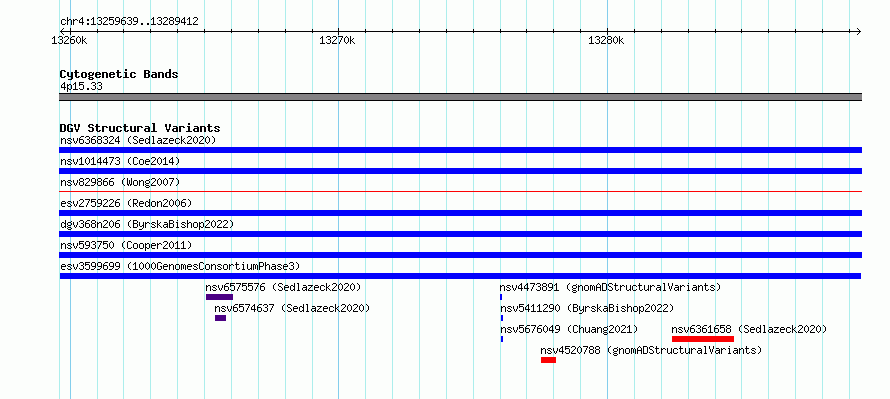The height and width of the screenshot is (399, 890).
Task: Select the blue bar under dgv368n206
Action: [x=460, y=234]
